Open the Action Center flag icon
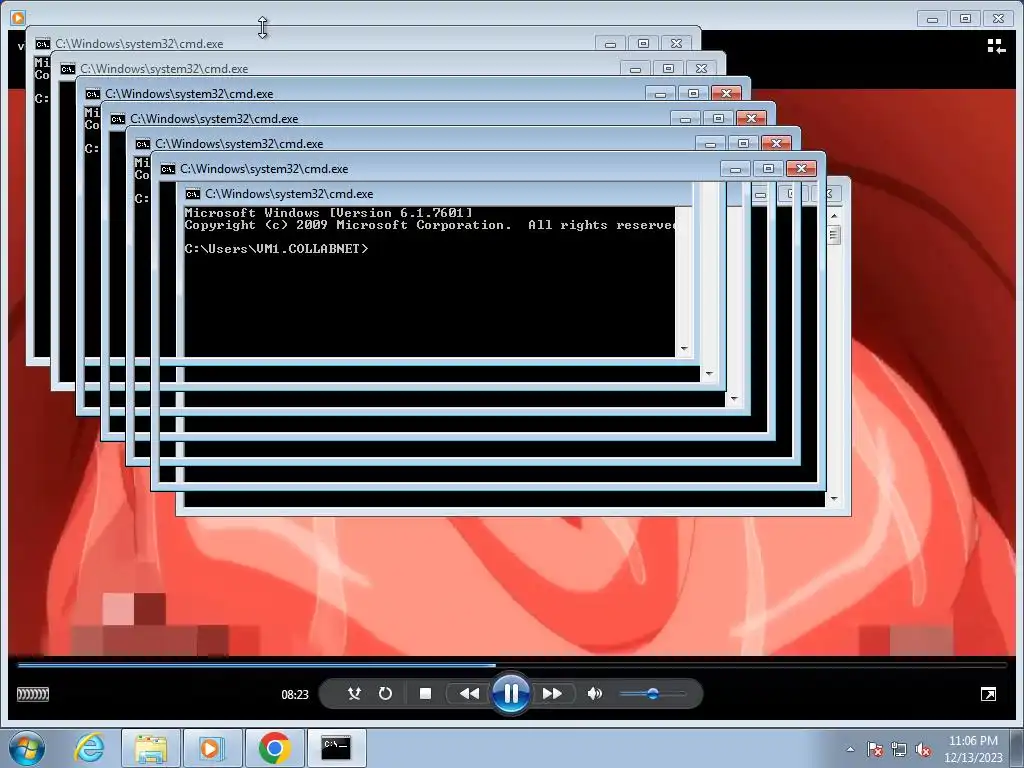1024x768 pixels. (x=874, y=749)
